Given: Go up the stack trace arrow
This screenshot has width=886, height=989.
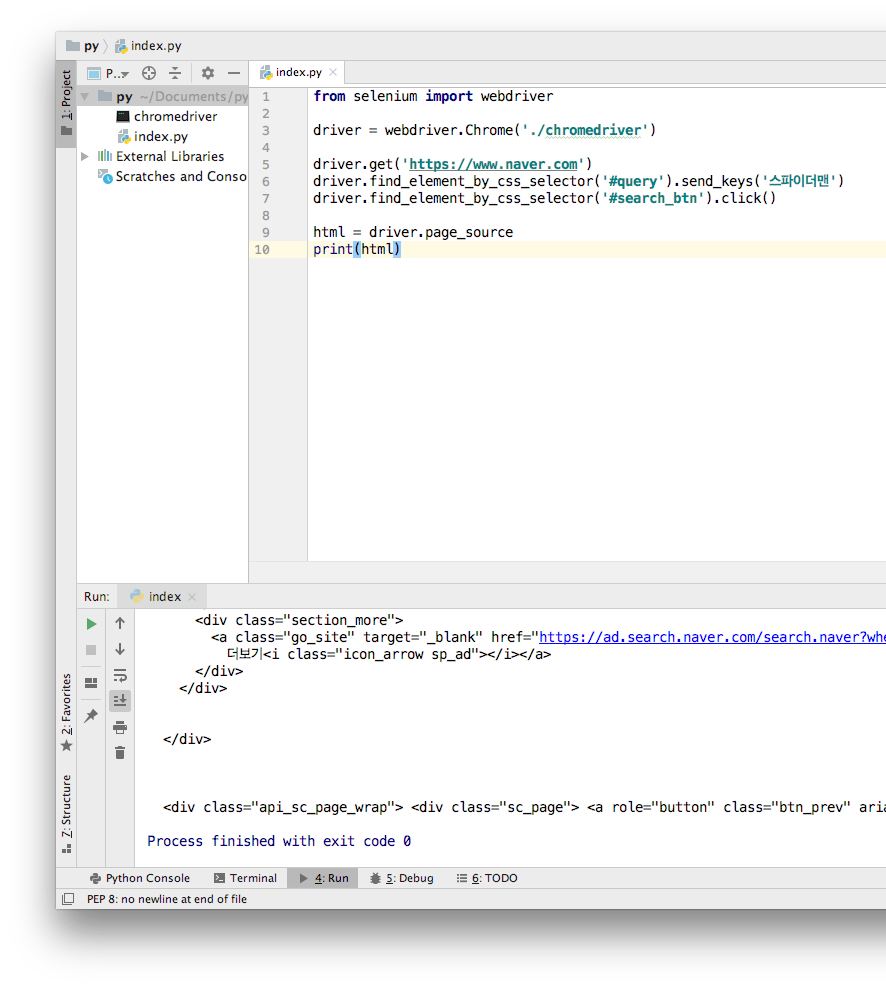Looking at the screenshot, I should coord(120,623).
